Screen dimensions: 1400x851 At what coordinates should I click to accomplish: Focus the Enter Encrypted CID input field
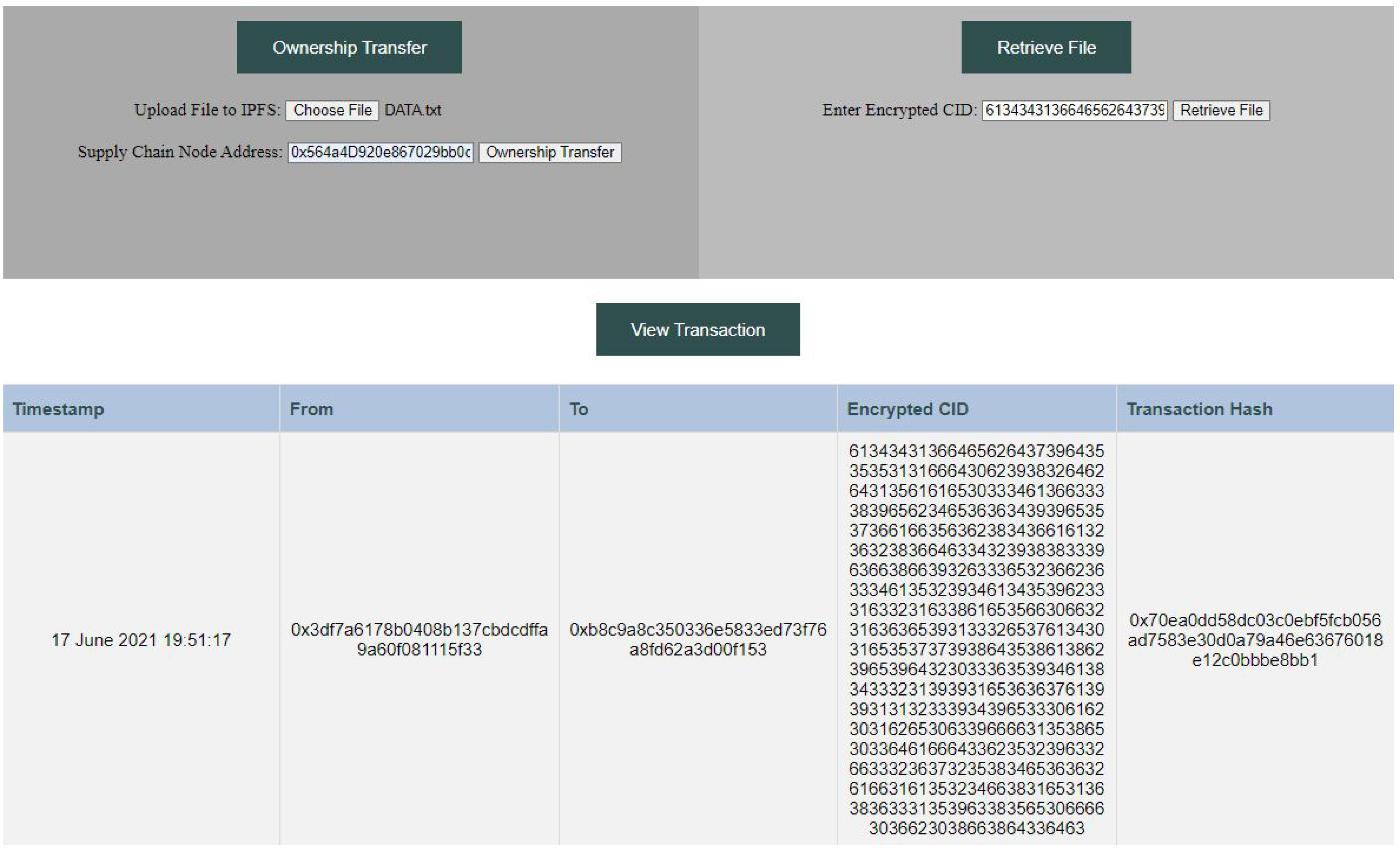[1075, 110]
